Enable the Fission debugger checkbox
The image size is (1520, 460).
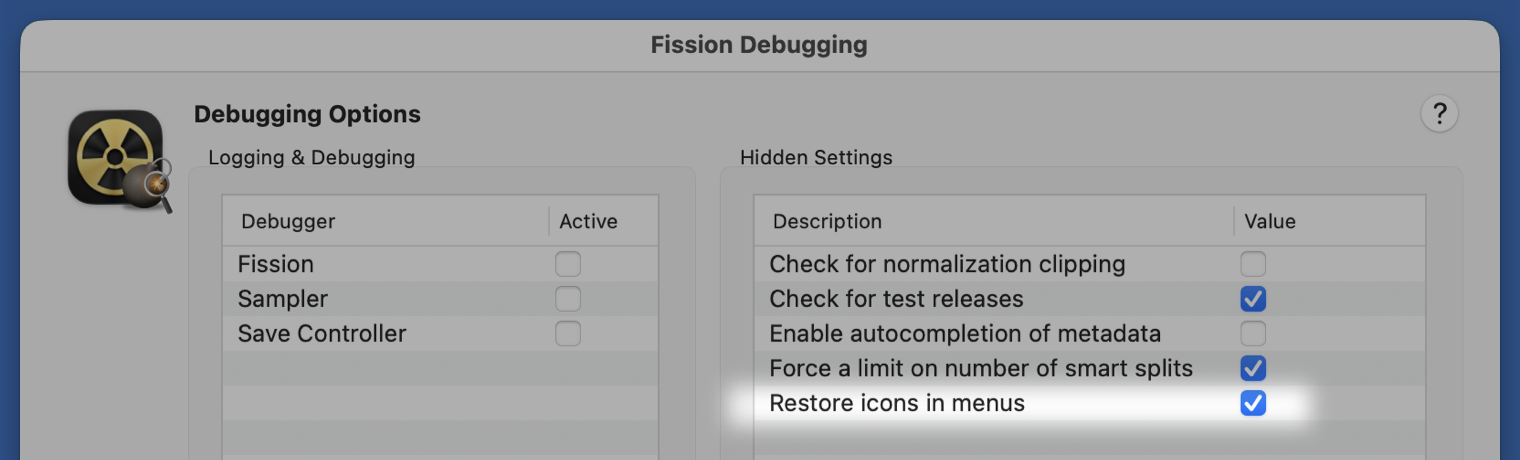(568, 265)
